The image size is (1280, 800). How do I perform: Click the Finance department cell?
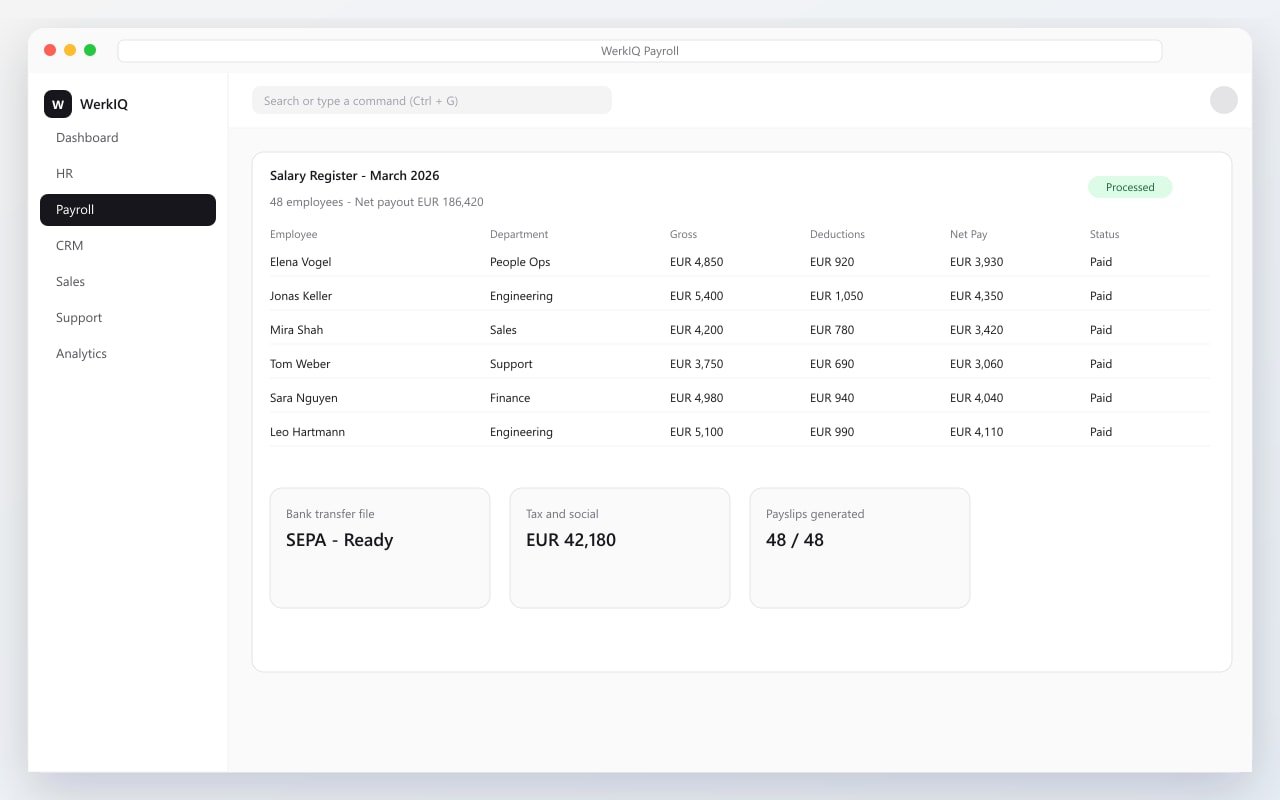point(510,398)
